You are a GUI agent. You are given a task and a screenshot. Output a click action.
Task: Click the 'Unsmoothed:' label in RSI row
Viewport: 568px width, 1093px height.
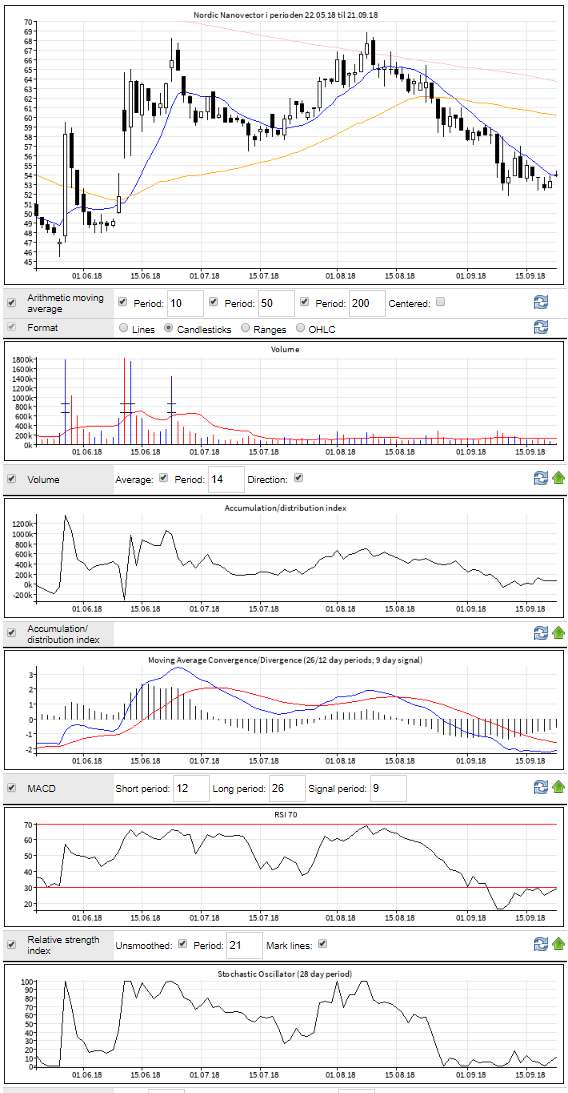tap(144, 945)
